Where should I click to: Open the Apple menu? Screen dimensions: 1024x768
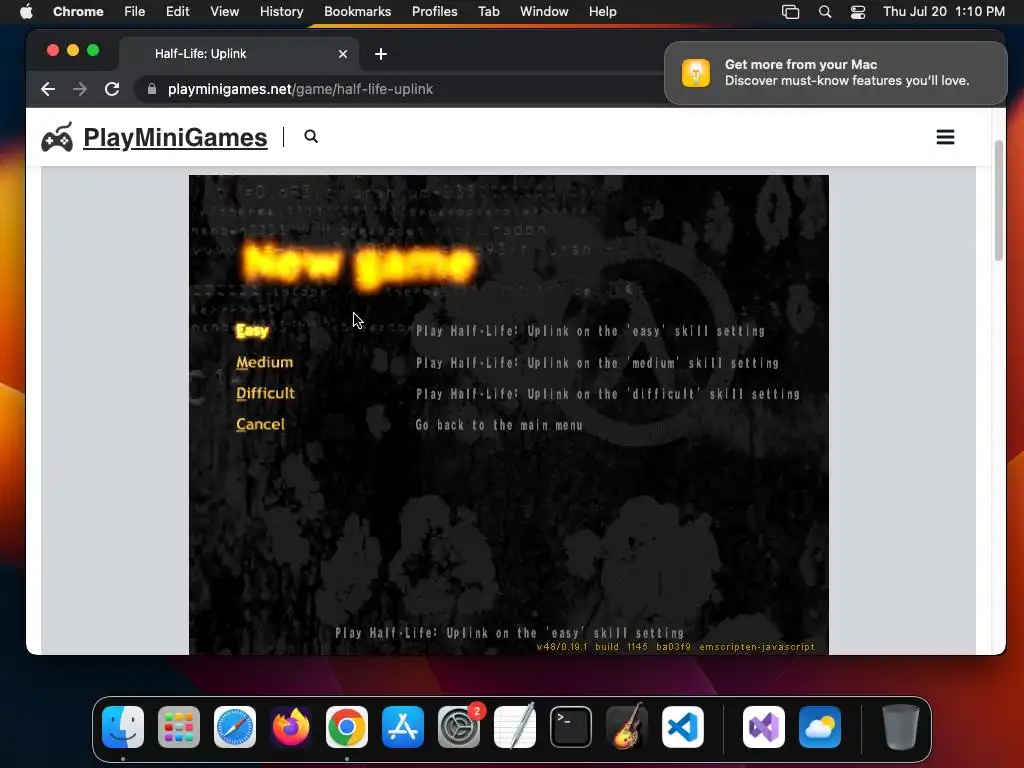click(x=26, y=12)
